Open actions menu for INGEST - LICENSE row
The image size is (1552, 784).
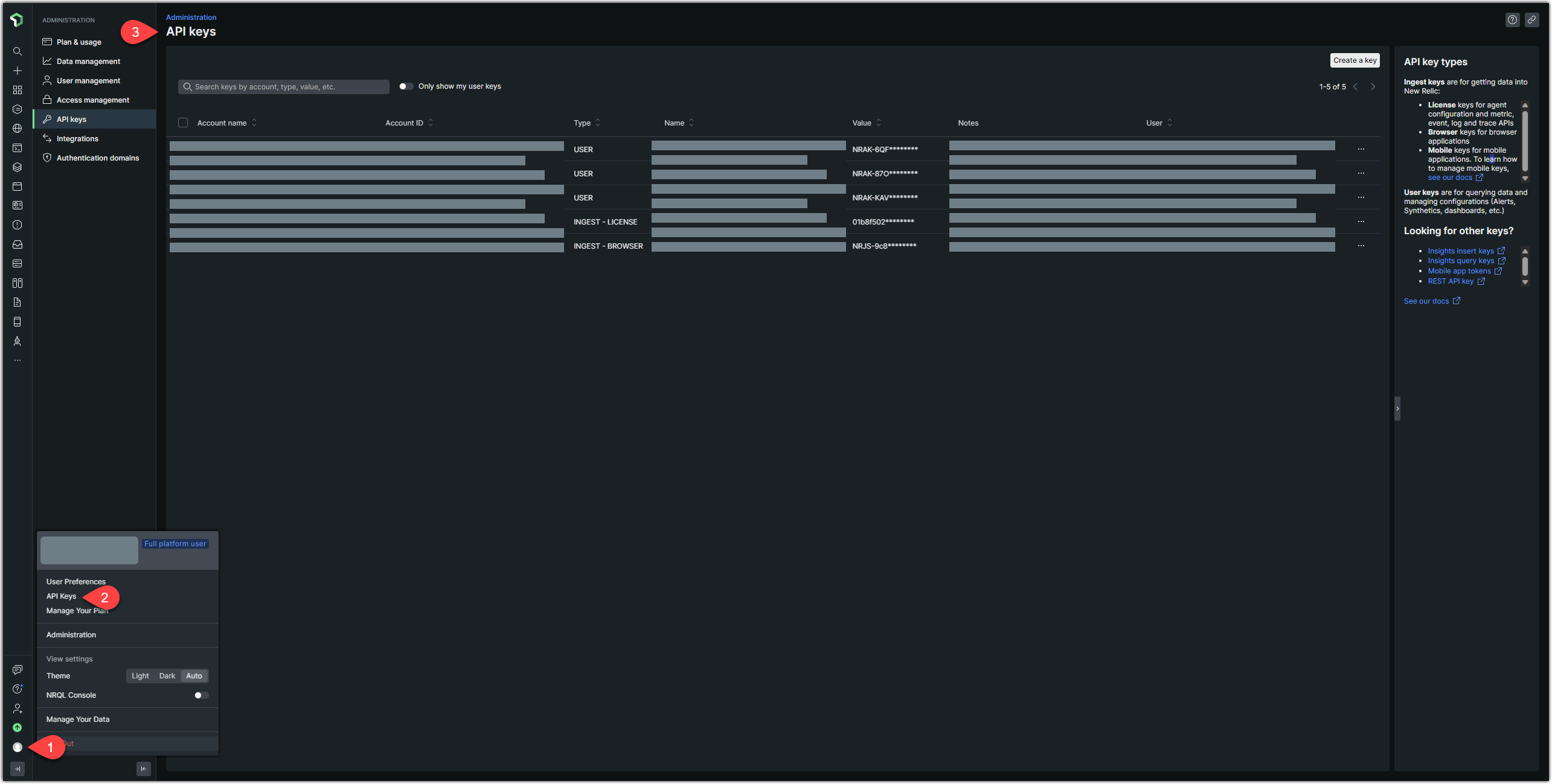(x=1361, y=221)
